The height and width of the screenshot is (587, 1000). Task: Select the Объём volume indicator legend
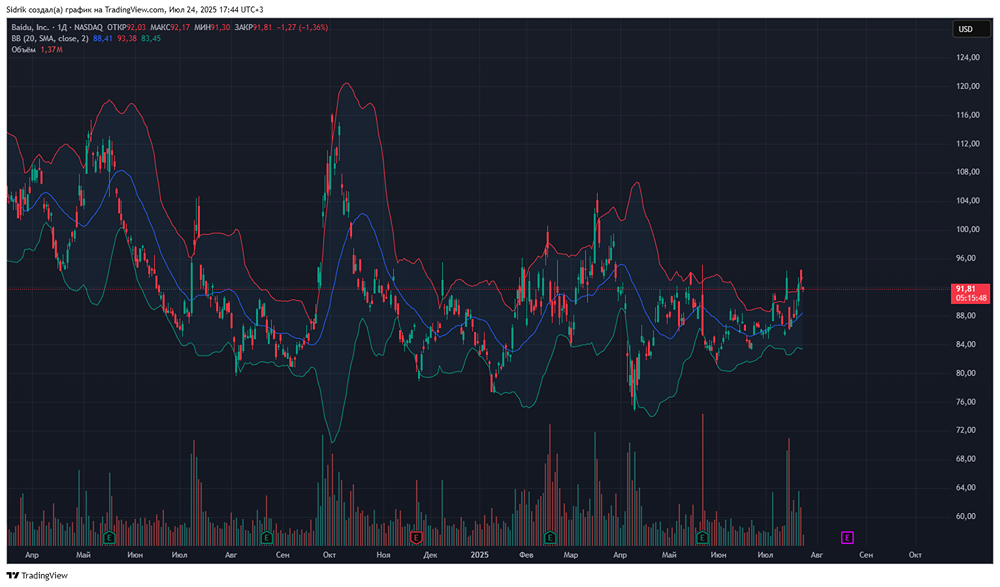point(23,50)
